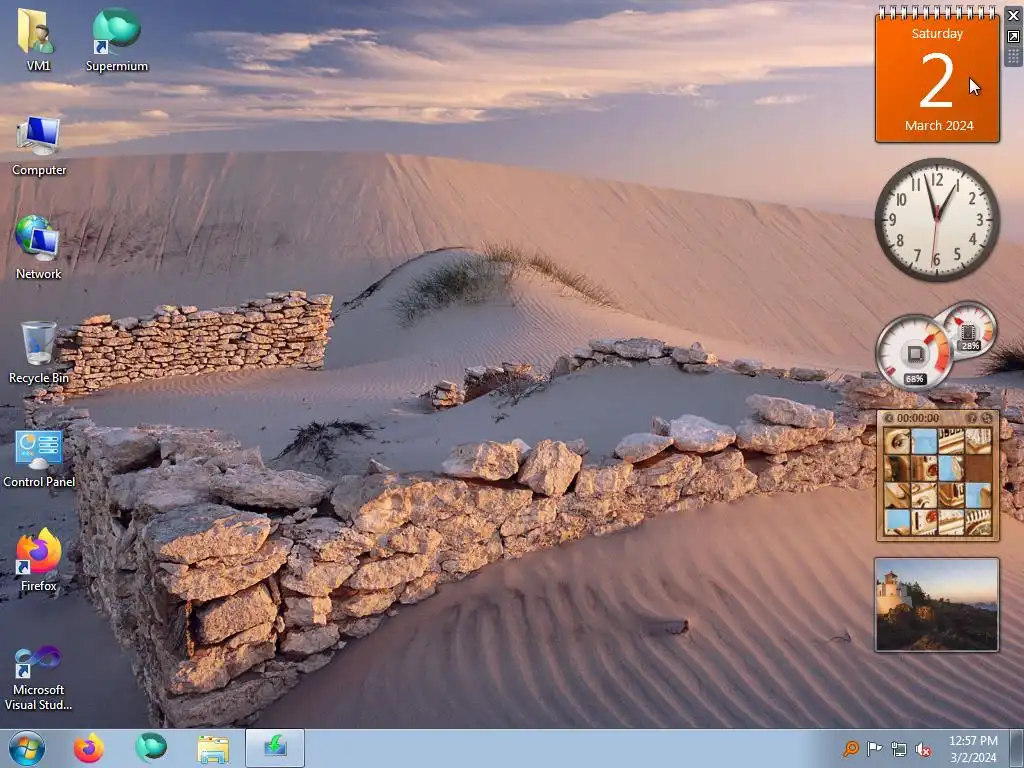Pause the Picture Puzzle timer icon

(x=889, y=418)
